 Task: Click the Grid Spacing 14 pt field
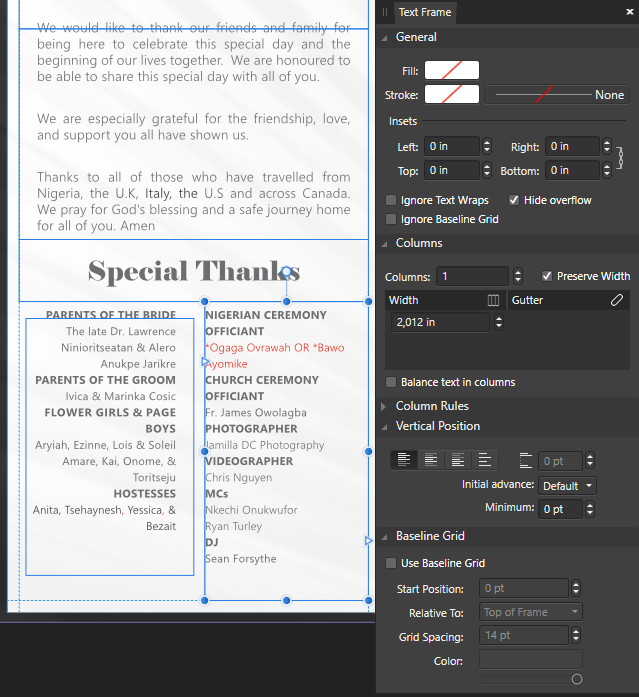(x=524, y=635)
